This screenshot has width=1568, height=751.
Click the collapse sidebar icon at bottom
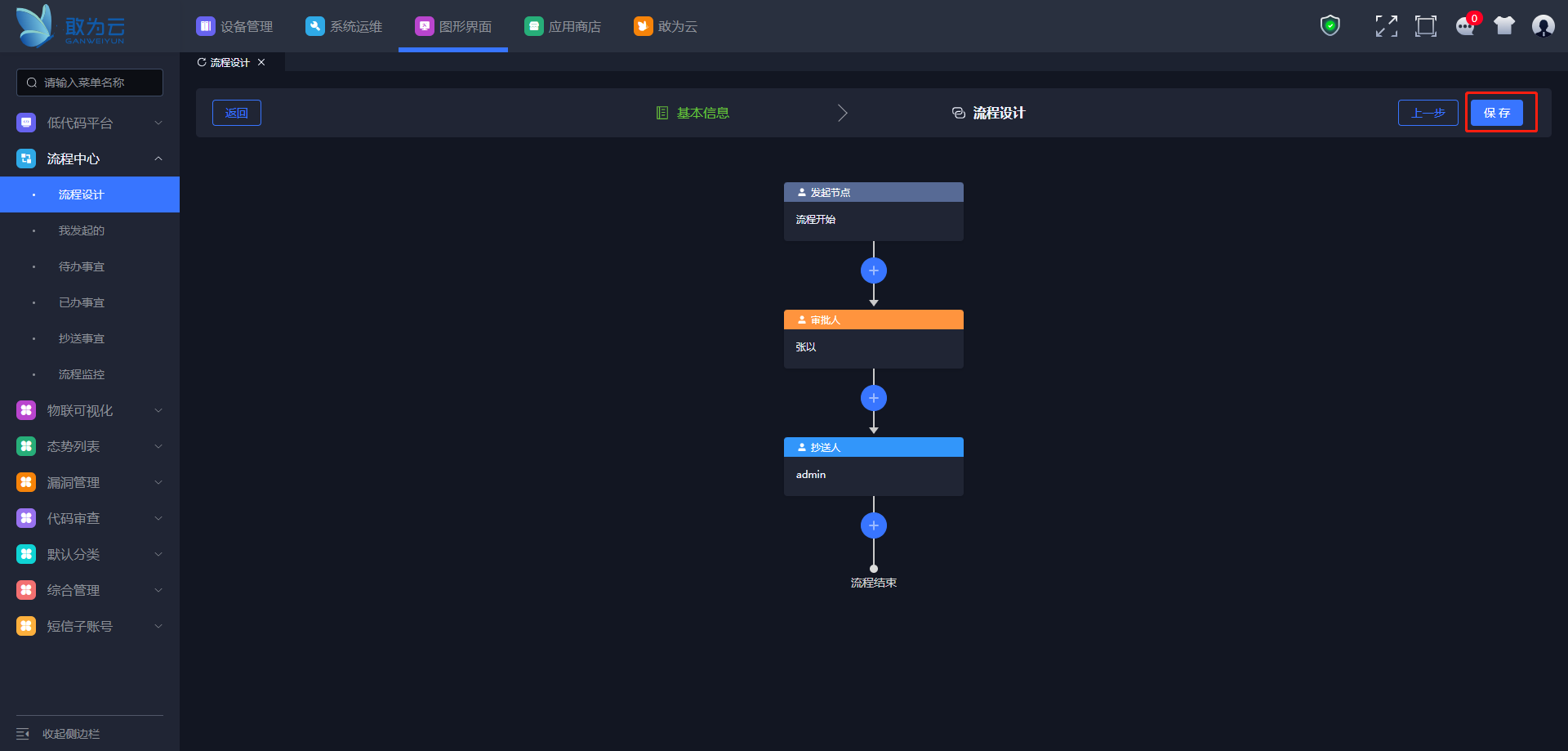click(23, 734)
